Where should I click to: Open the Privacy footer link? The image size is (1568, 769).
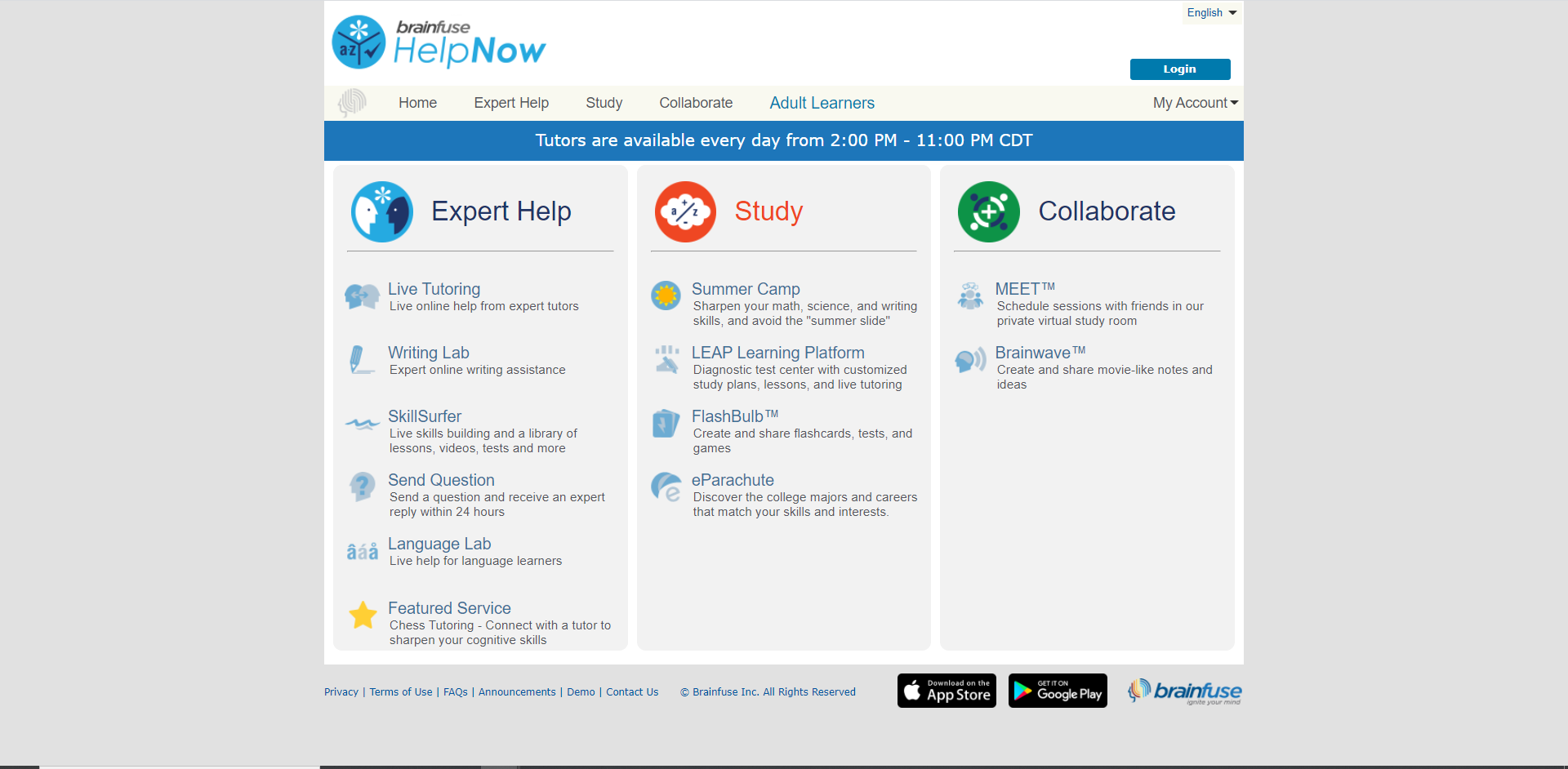(x=341, y=692)
